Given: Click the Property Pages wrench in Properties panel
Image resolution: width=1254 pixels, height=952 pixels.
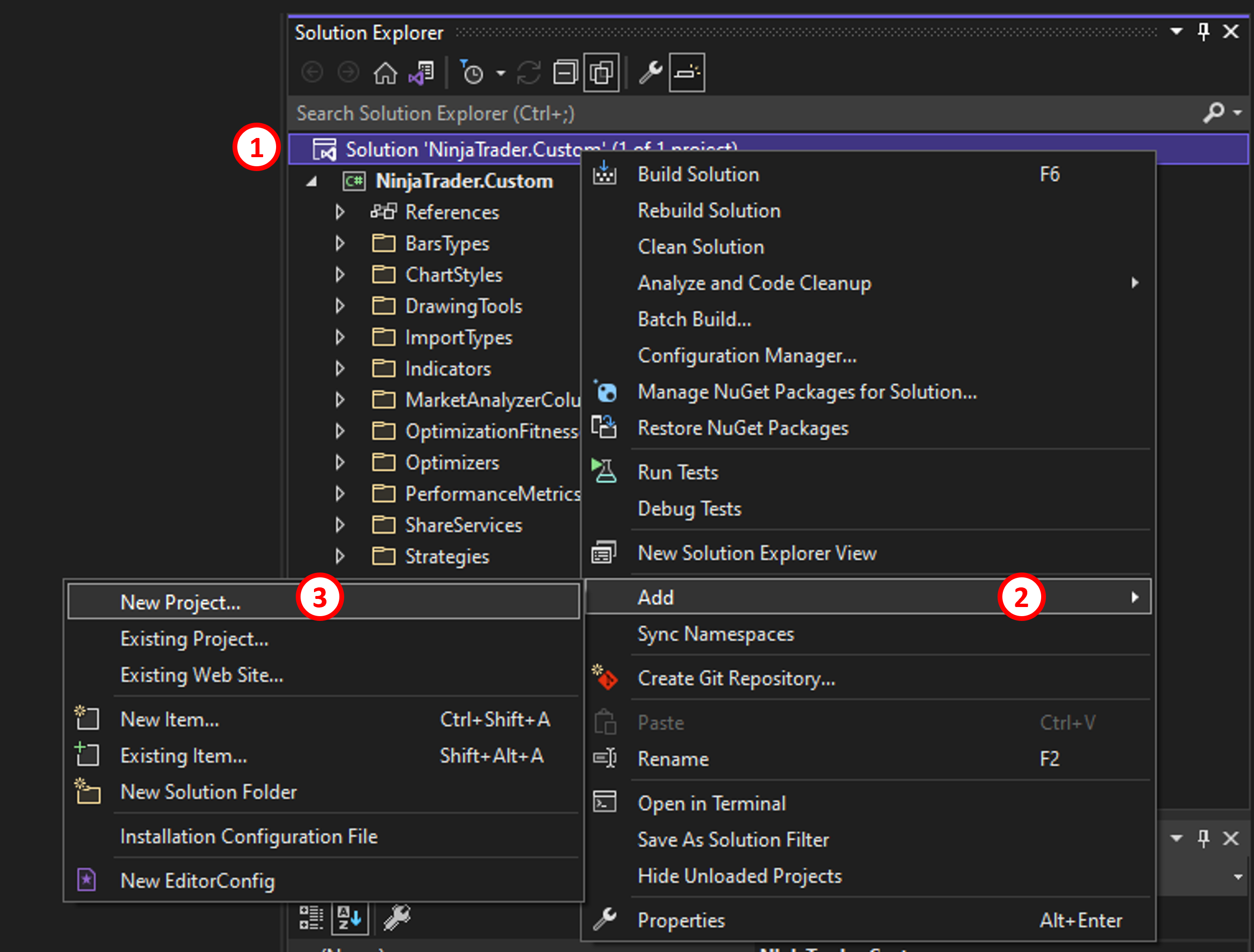Looking at the screenshot, I should pos(397,918).
